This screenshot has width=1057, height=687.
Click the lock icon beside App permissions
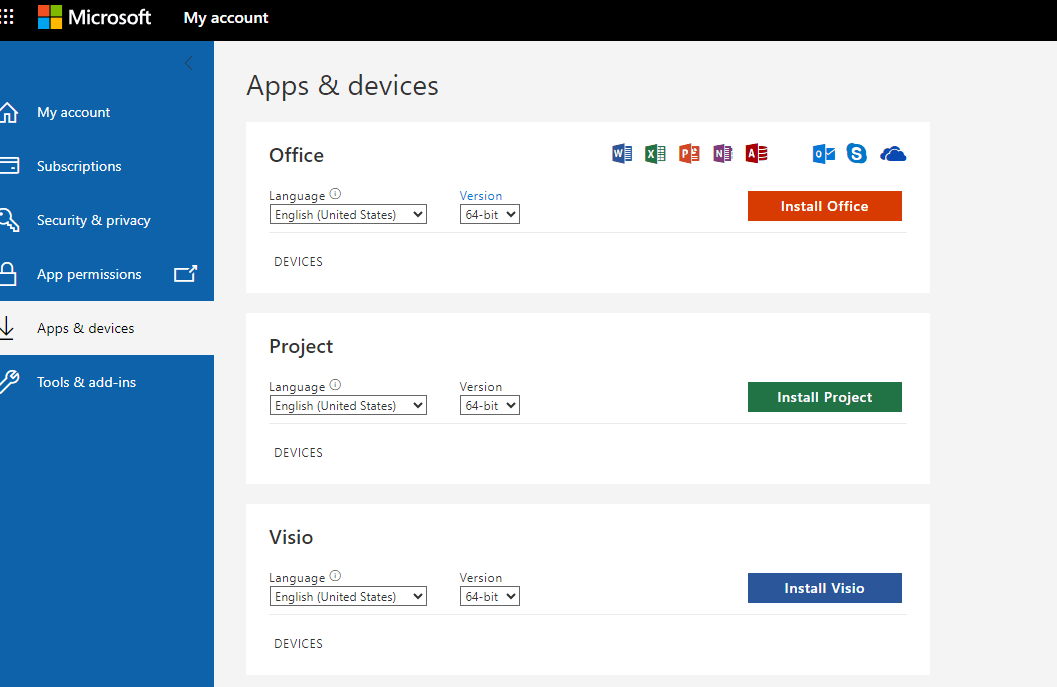(x=8, y=274)
